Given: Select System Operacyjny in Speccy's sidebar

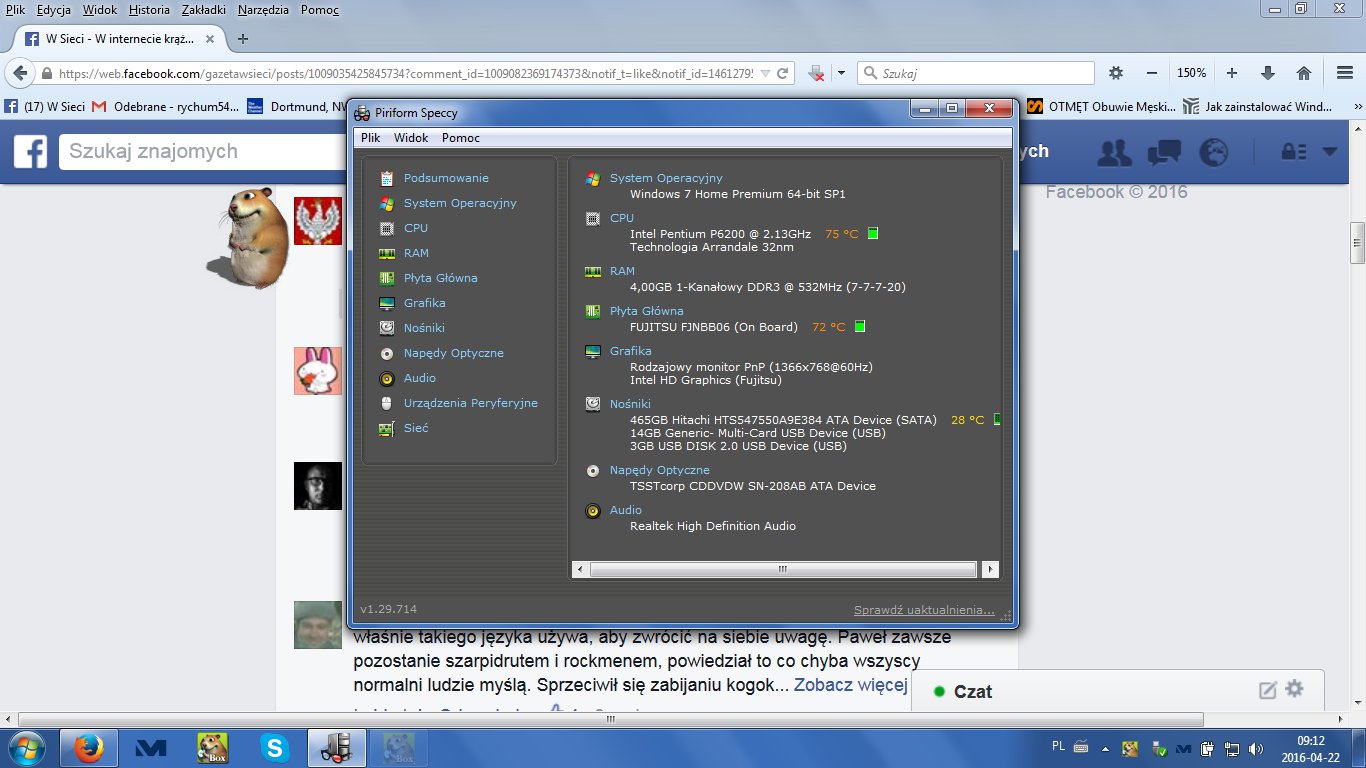Looking at the screenshot, I should 460,203.
